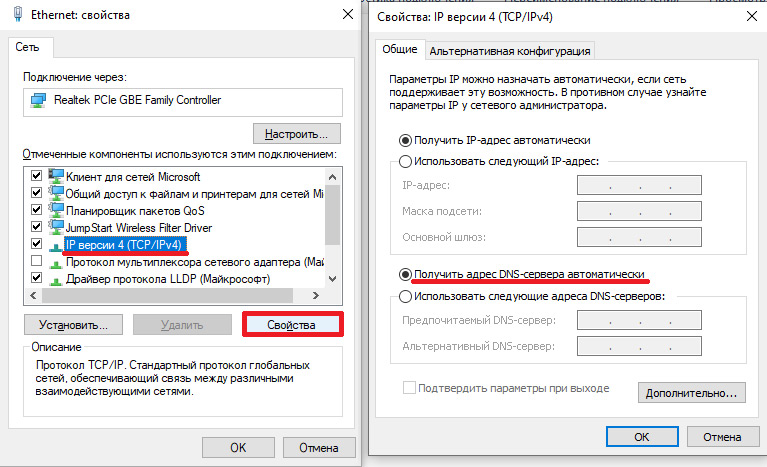Open Свойства of selected component
The image size is (767, 467).
[x=292, y=325]
